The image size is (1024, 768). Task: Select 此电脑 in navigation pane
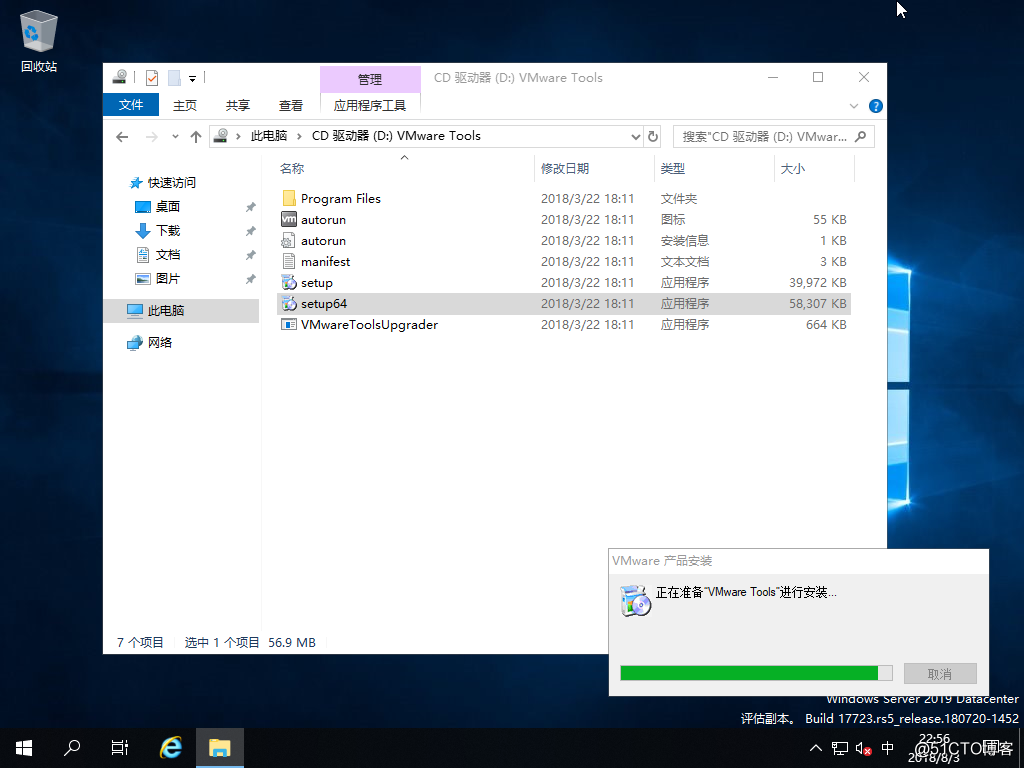(x=182, y=311)
